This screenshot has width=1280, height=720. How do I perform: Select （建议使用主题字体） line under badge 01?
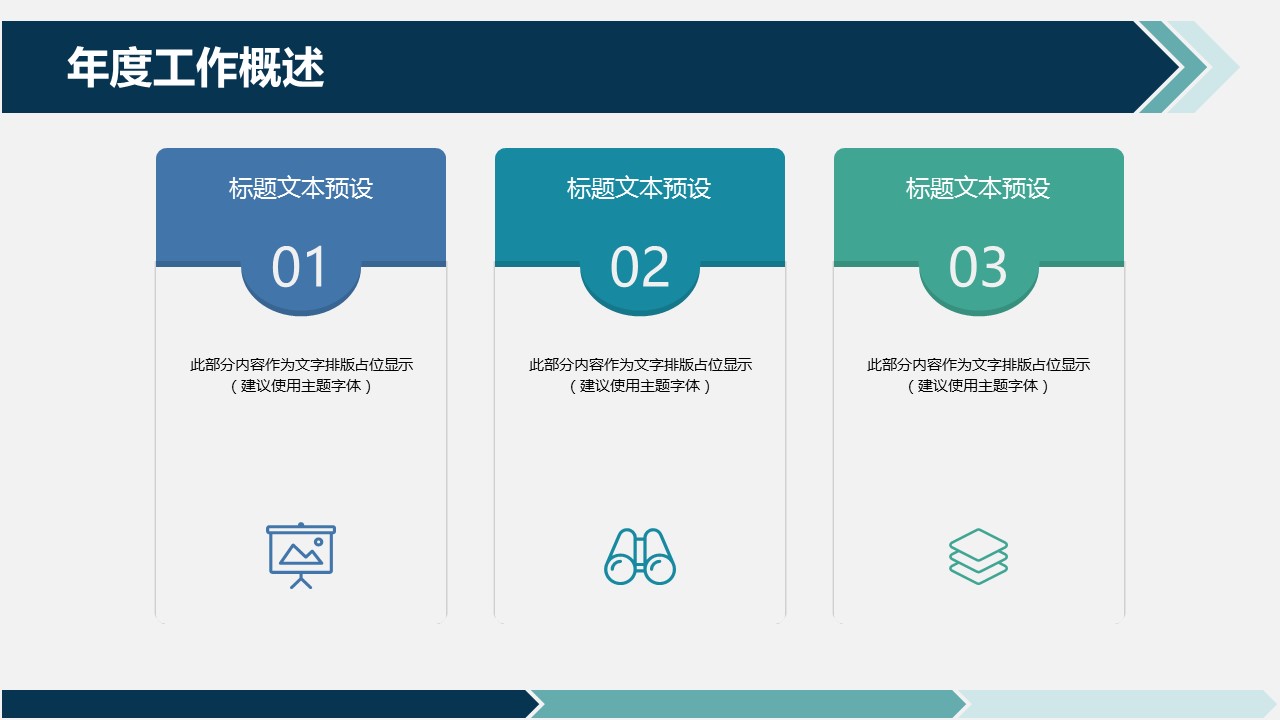(x=301, y=386)
